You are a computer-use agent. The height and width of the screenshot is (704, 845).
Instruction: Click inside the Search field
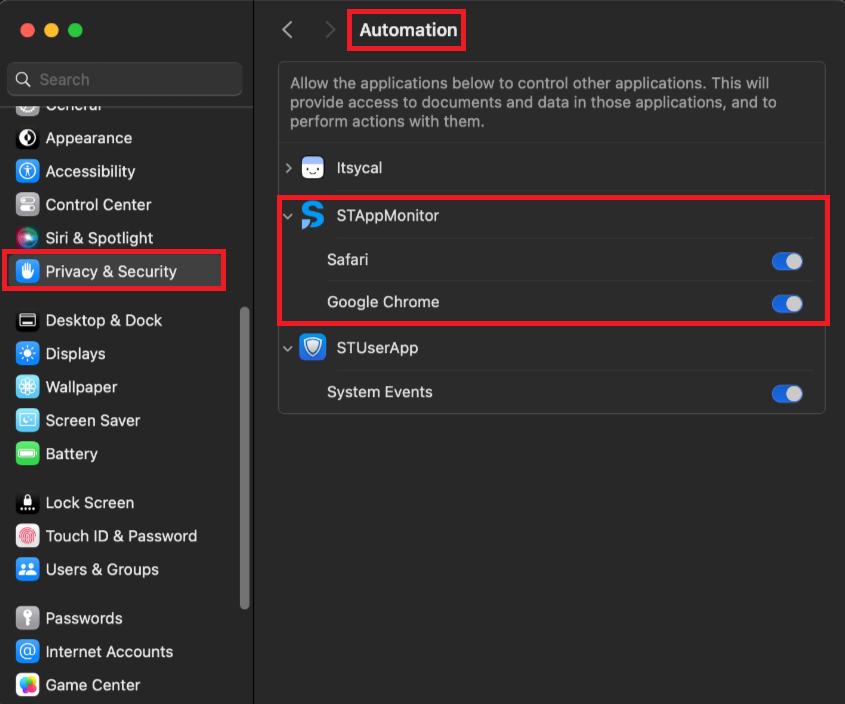125,79
